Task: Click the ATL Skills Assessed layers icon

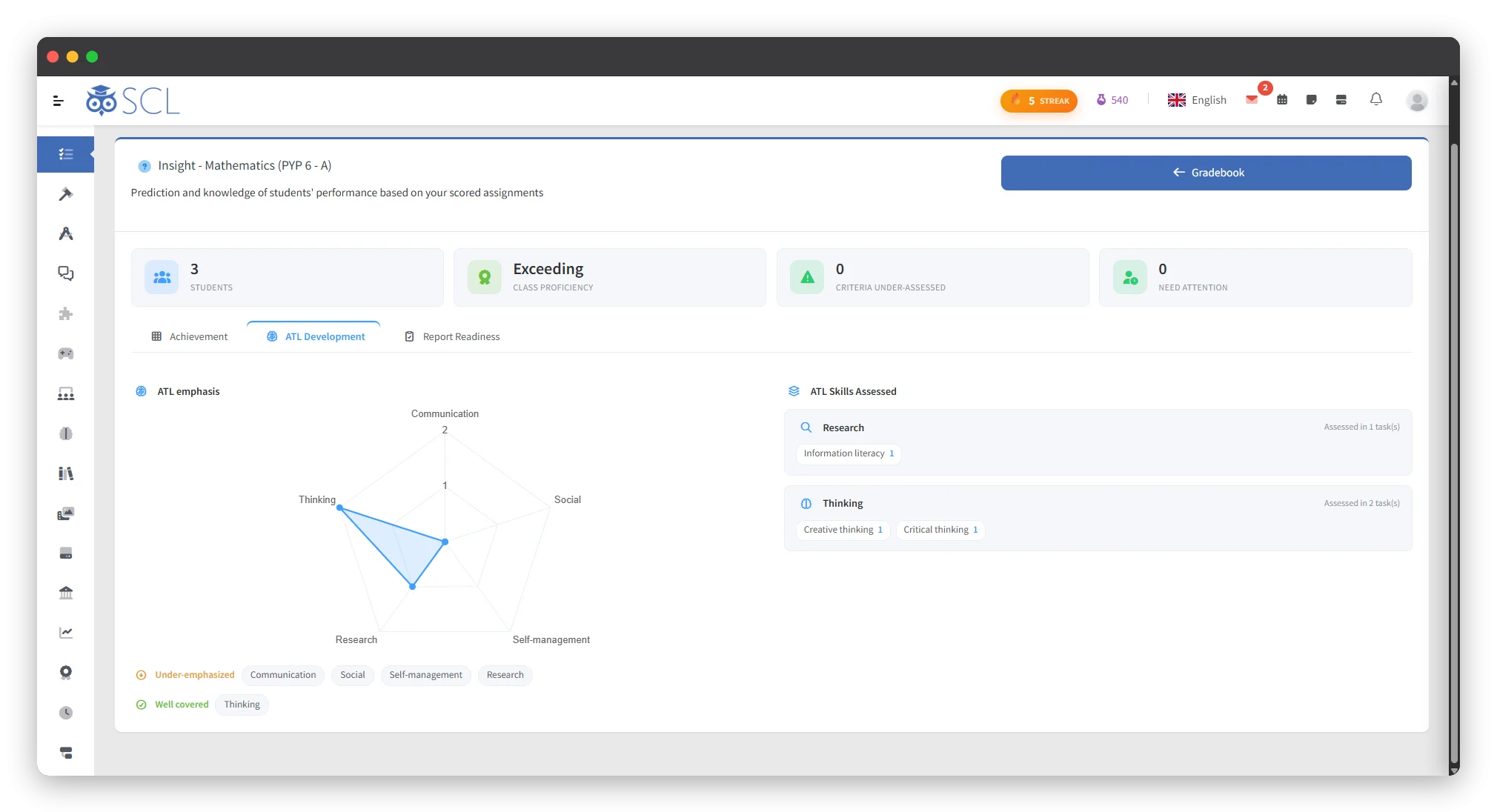Action: (x=794, y=391)
